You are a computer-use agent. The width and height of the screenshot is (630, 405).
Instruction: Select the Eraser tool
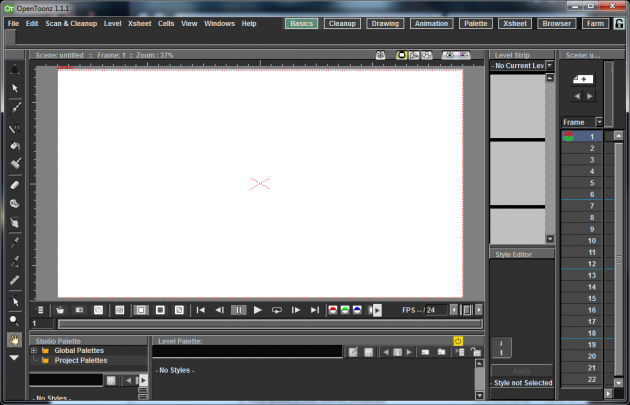point(14,185)
